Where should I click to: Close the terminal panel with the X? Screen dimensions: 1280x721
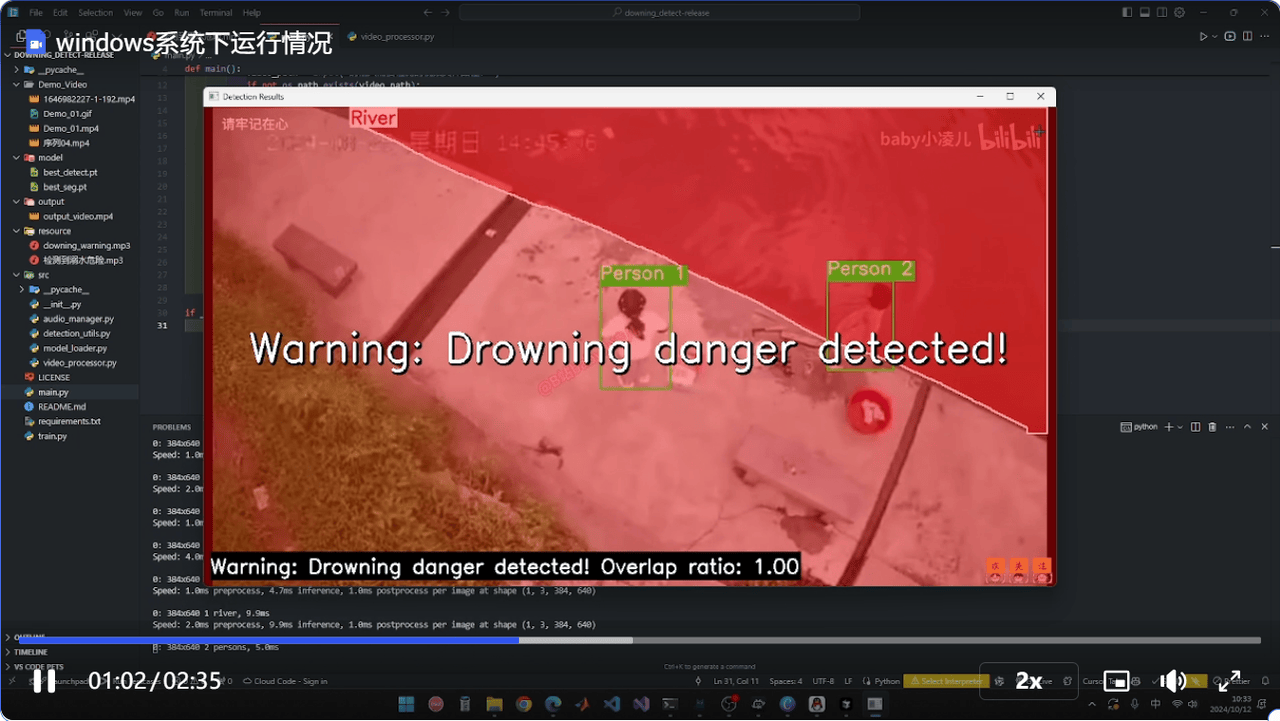(x=1264, y=426)
